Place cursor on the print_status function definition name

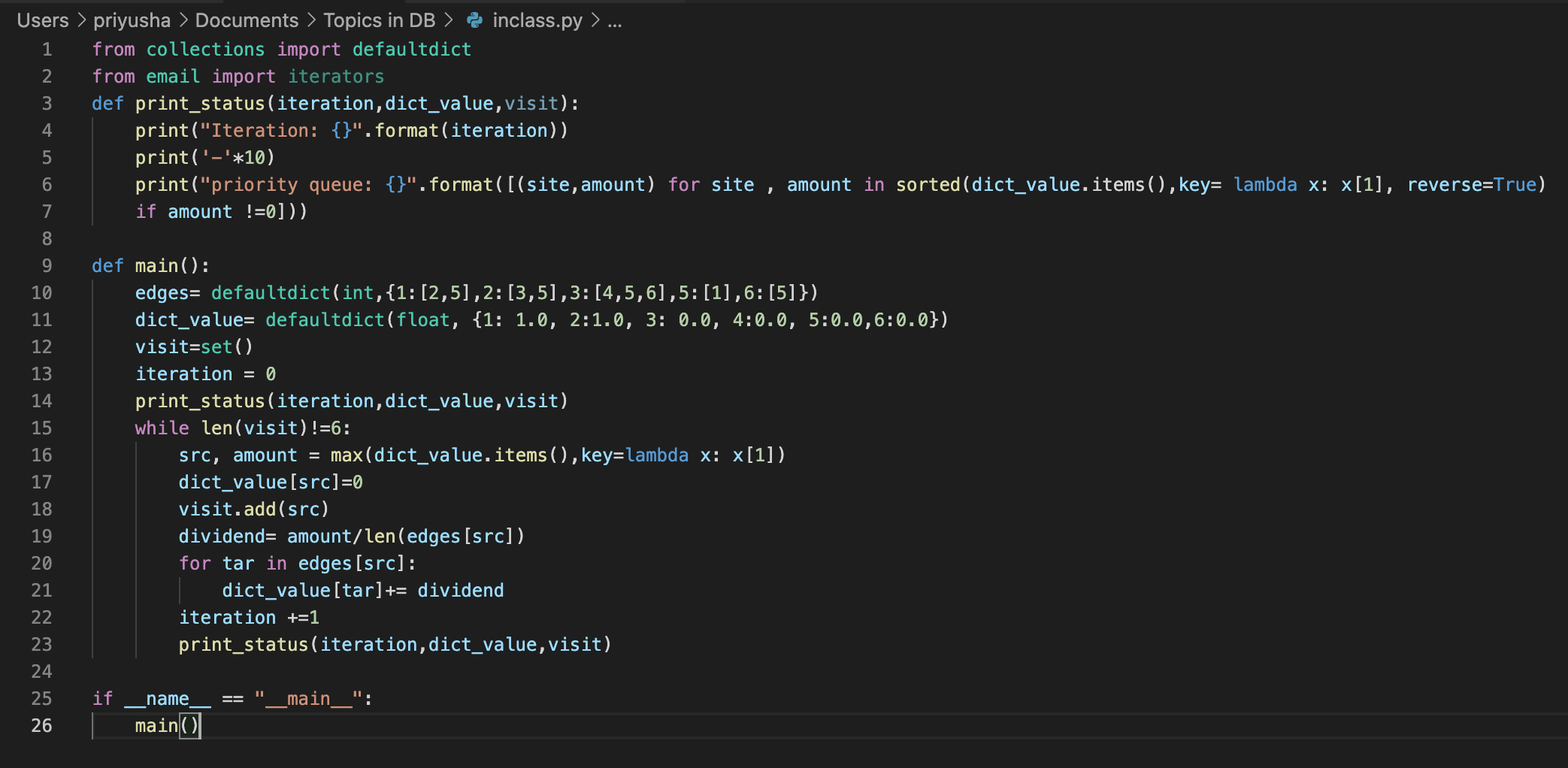[x=200, y=104]
